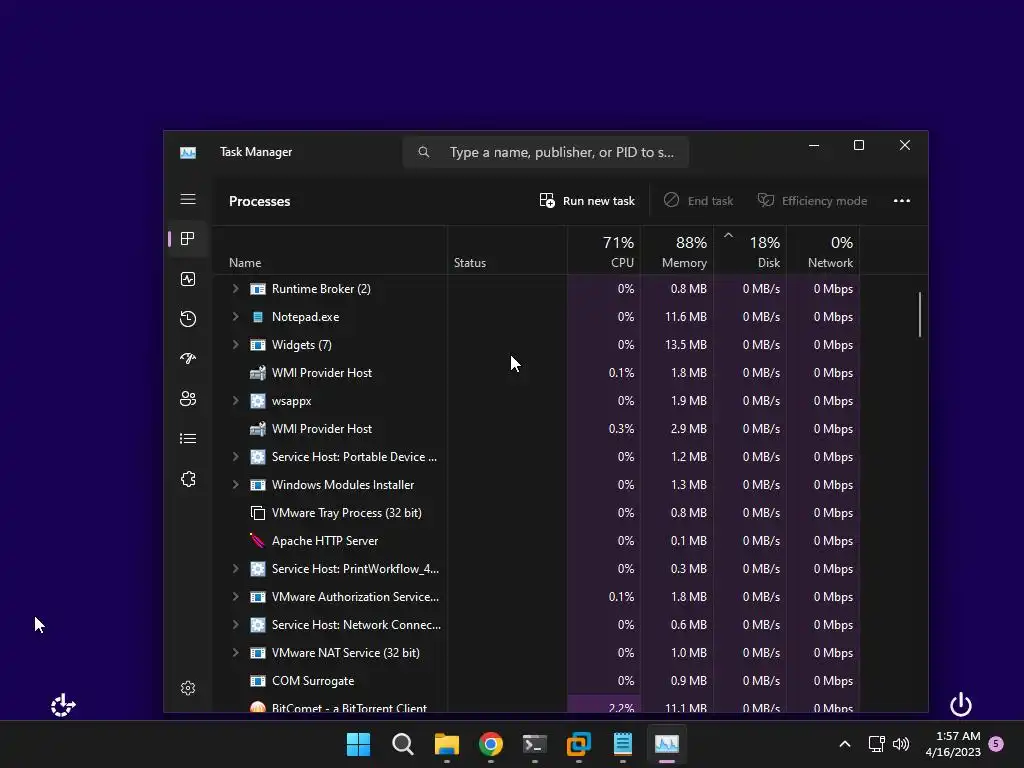Select the Apache HTTP Server process name

pyautogui.click(x=325, y=541)
